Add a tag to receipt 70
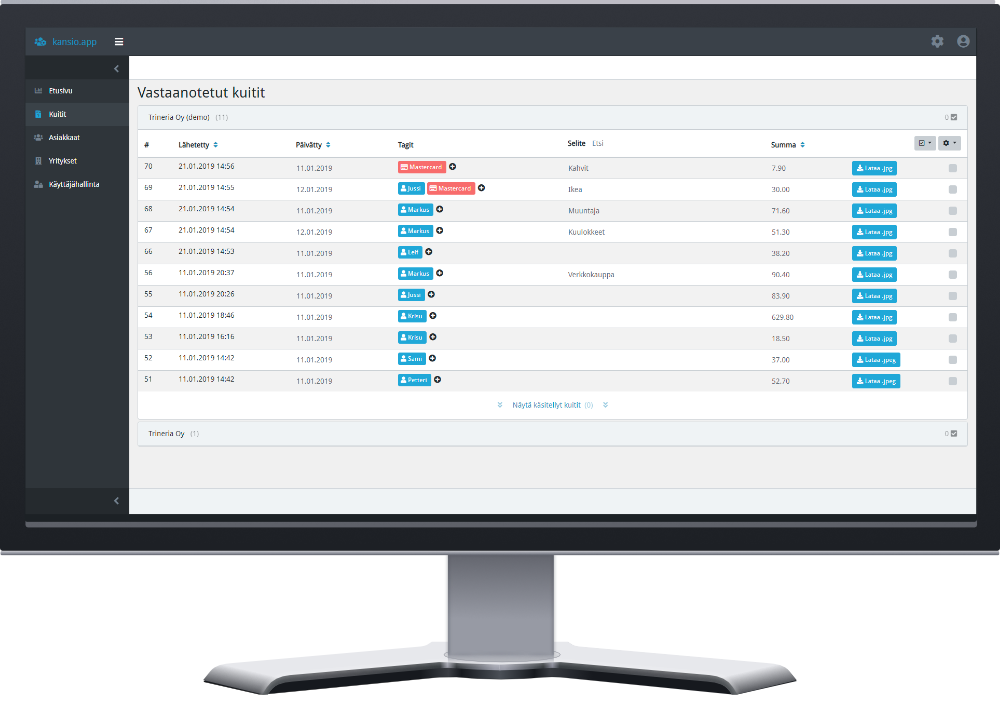The image size is (1000, 701). click(x=453, y=167)
